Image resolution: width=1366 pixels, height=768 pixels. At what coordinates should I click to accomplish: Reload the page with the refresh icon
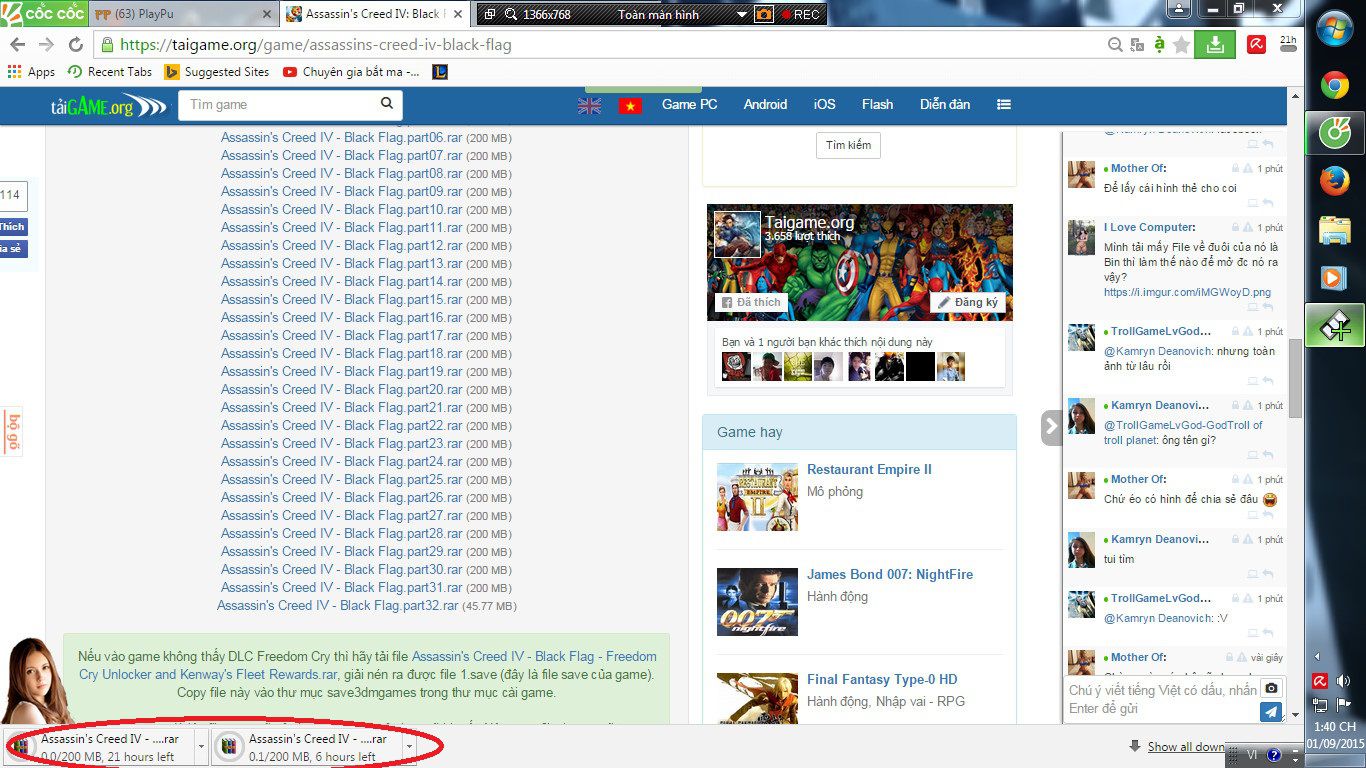76,45
